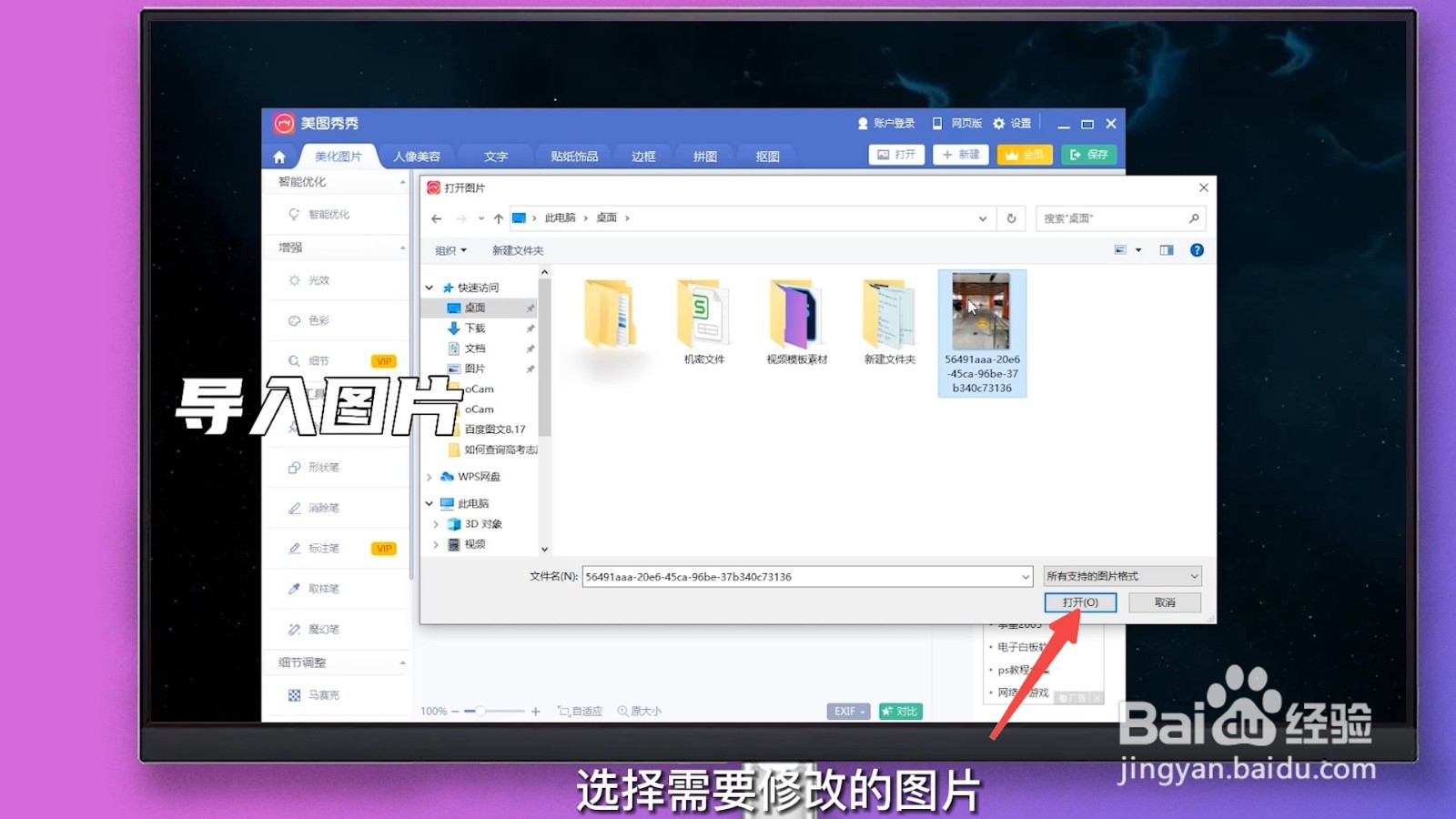Click the 取消 button

1165,602
